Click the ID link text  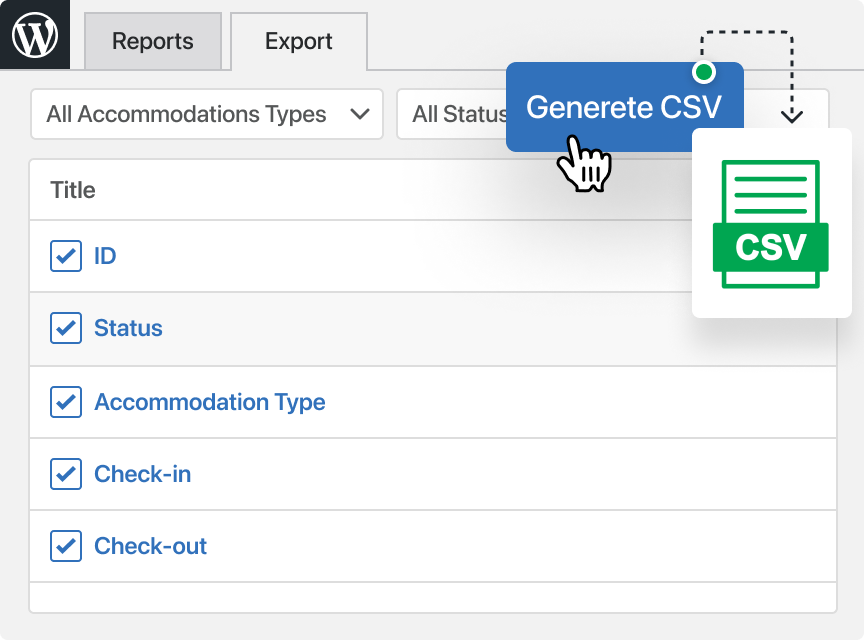pos(105,256)
